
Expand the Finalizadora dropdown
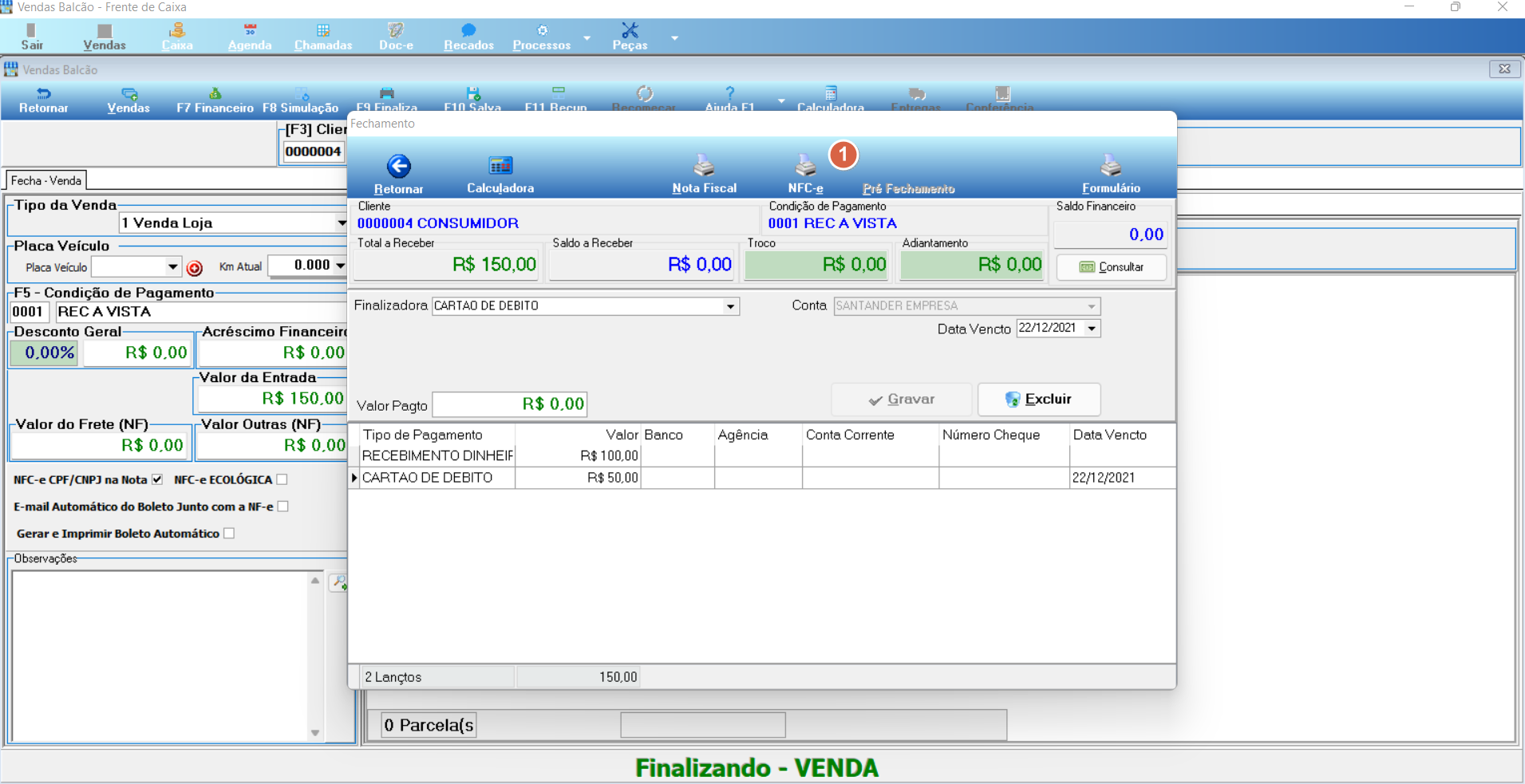(x=730, y=306)
